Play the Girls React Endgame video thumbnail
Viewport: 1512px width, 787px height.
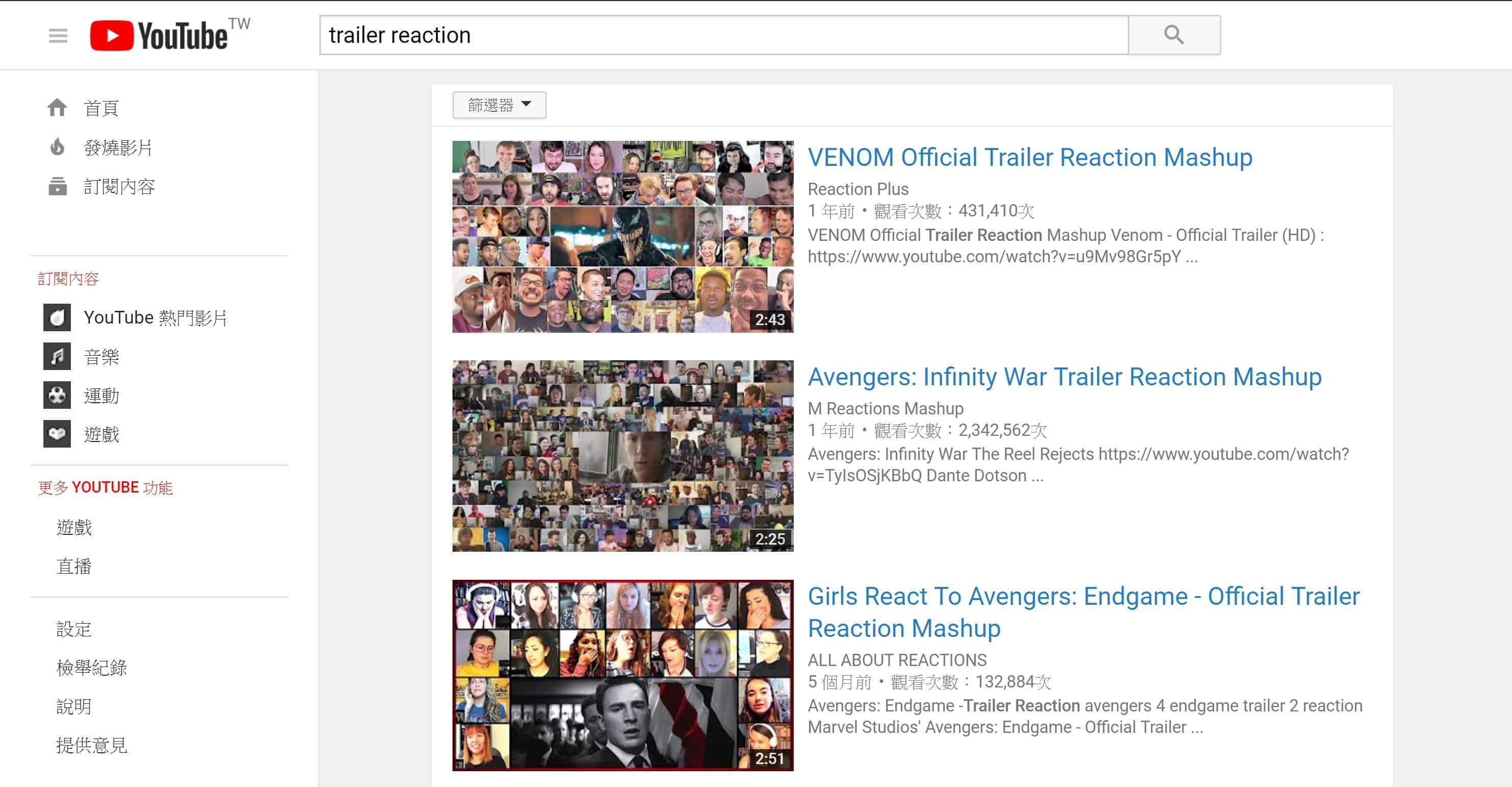pos(622,675)
